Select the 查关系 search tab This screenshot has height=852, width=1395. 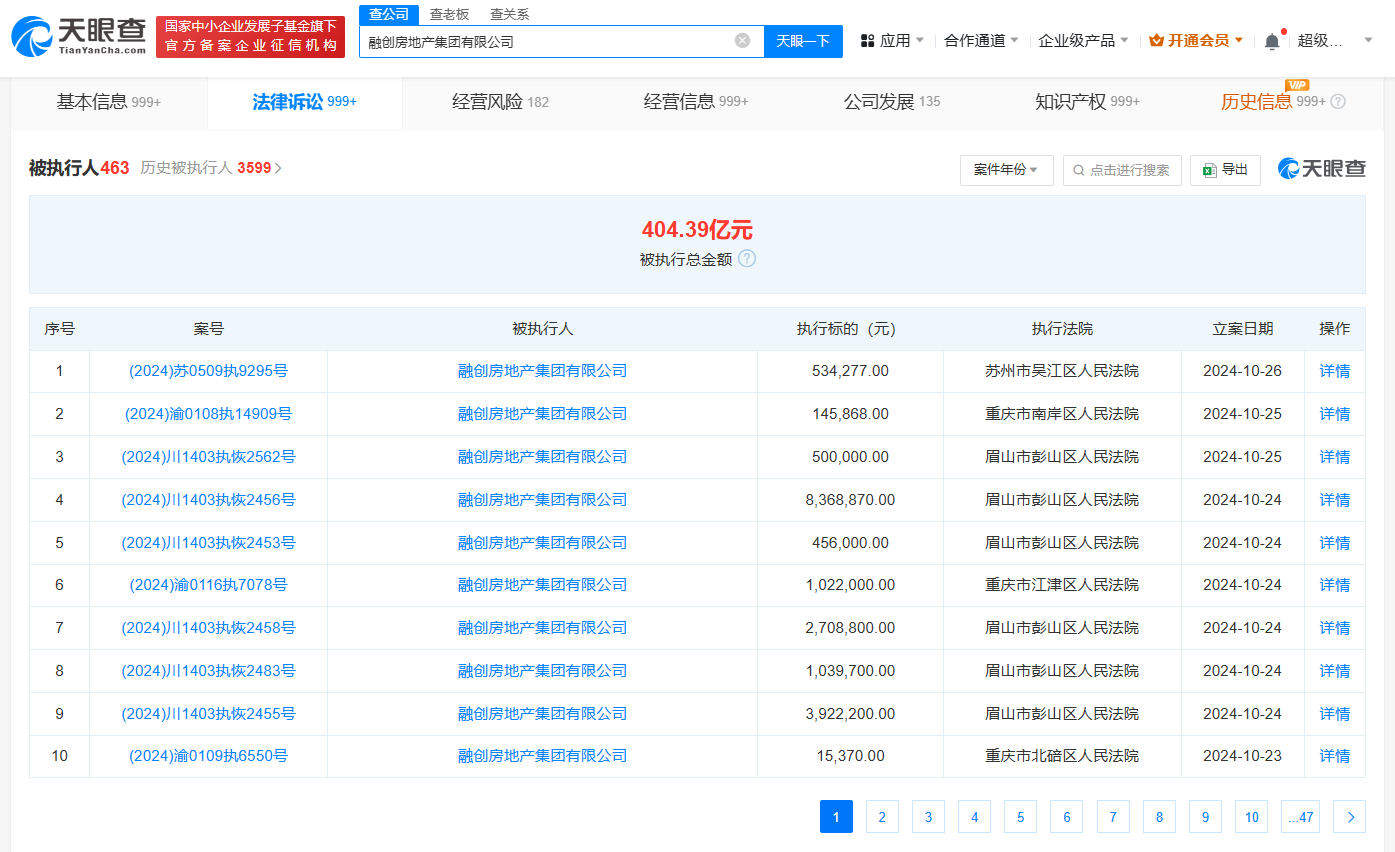pos(509,14)
